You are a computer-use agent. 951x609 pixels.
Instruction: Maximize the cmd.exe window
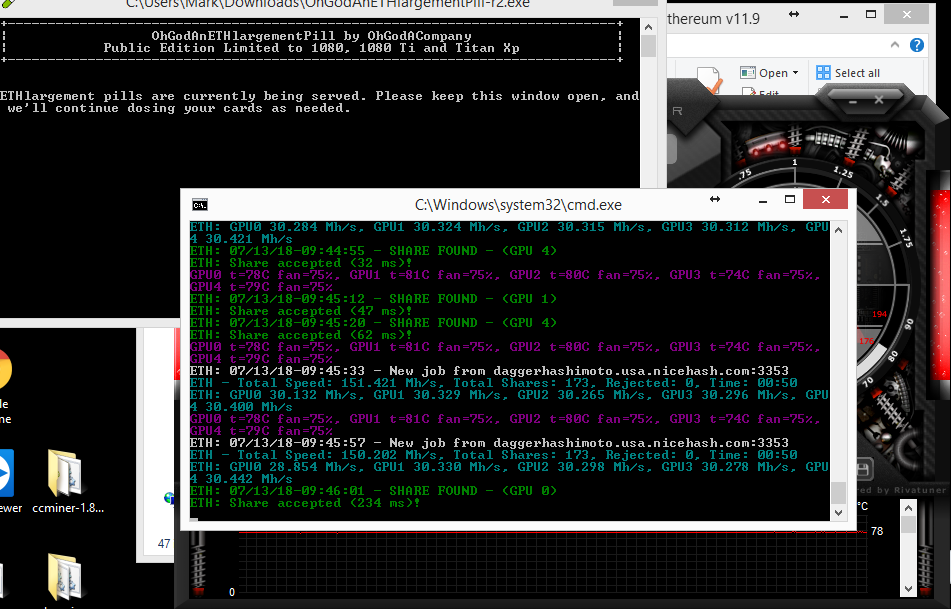[790, 200]
